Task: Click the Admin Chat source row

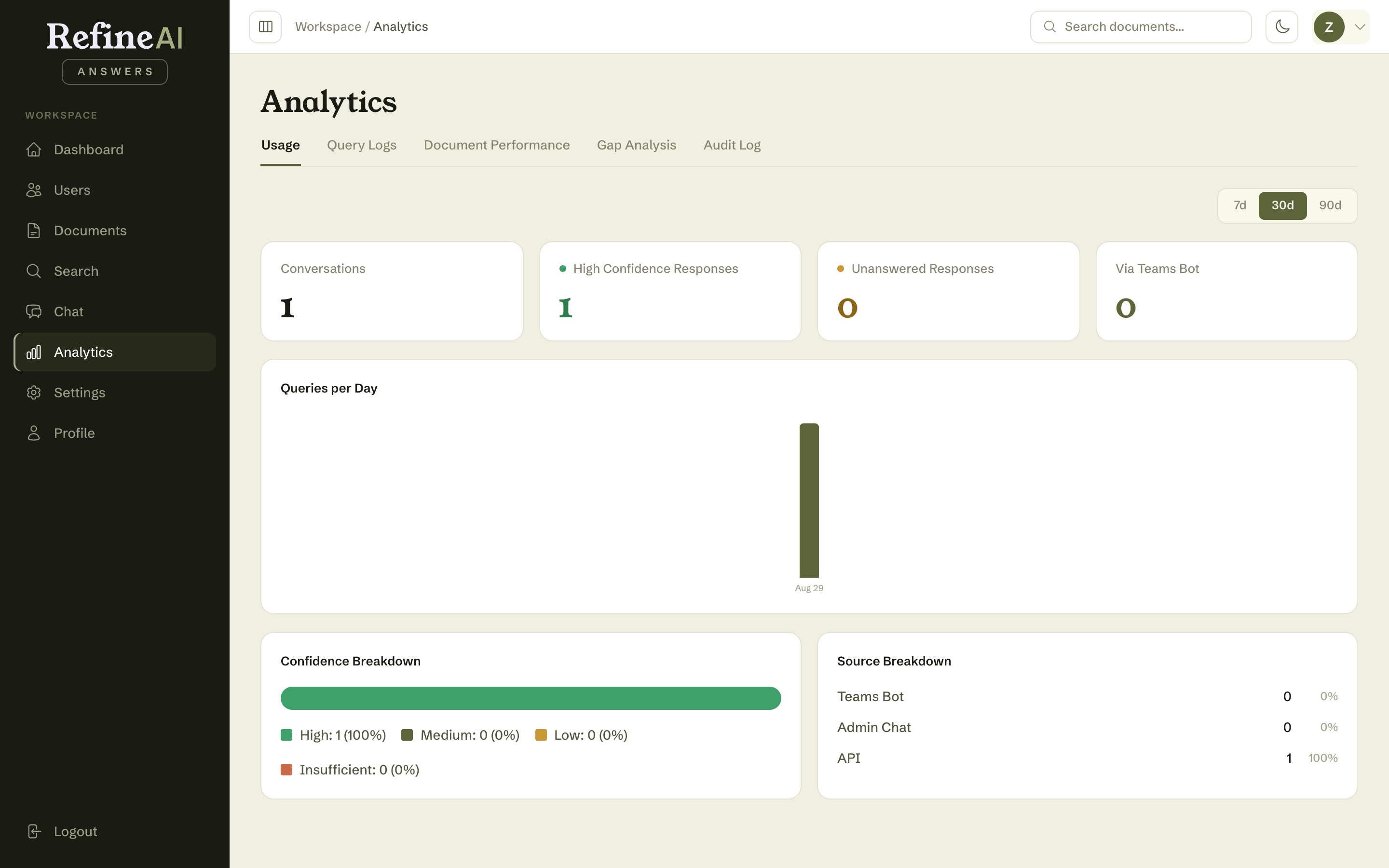Action: (x=1087, y=727)
